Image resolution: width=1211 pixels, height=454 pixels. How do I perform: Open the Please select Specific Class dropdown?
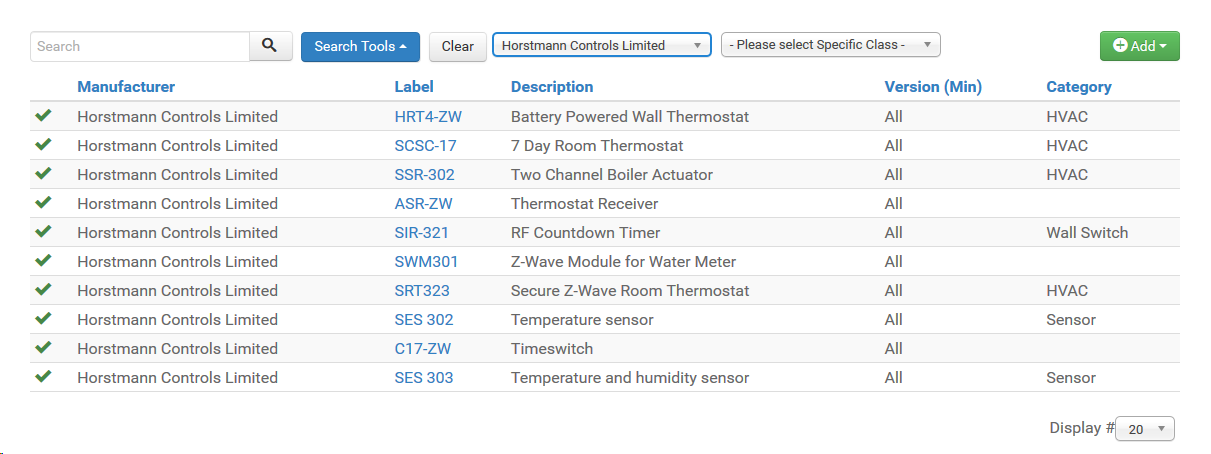click(831, 45)
